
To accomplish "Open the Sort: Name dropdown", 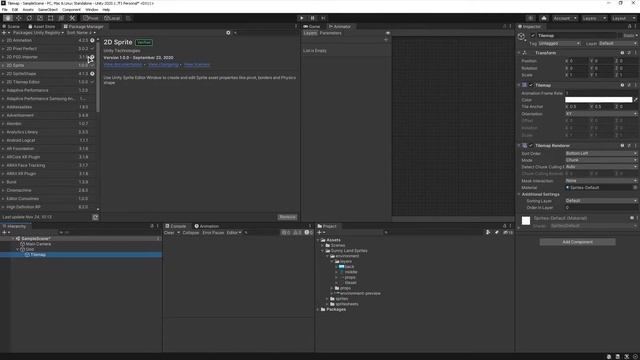I will [x=81, y=33].
